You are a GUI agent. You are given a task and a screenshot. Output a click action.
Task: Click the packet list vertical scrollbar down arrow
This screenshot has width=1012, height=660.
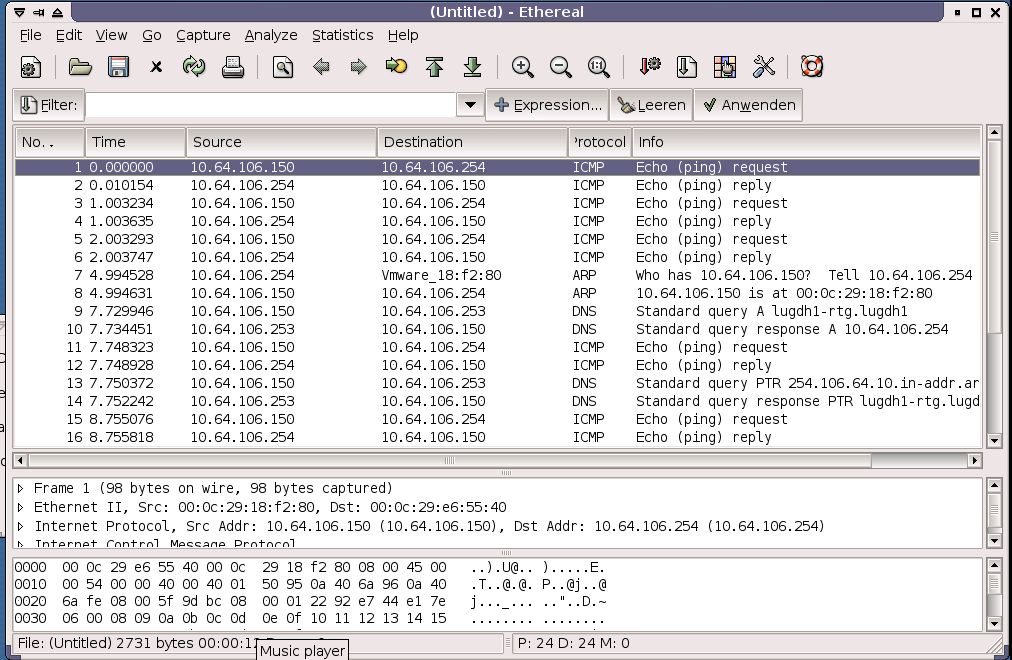pyautogui.click(x=994, y=441)
